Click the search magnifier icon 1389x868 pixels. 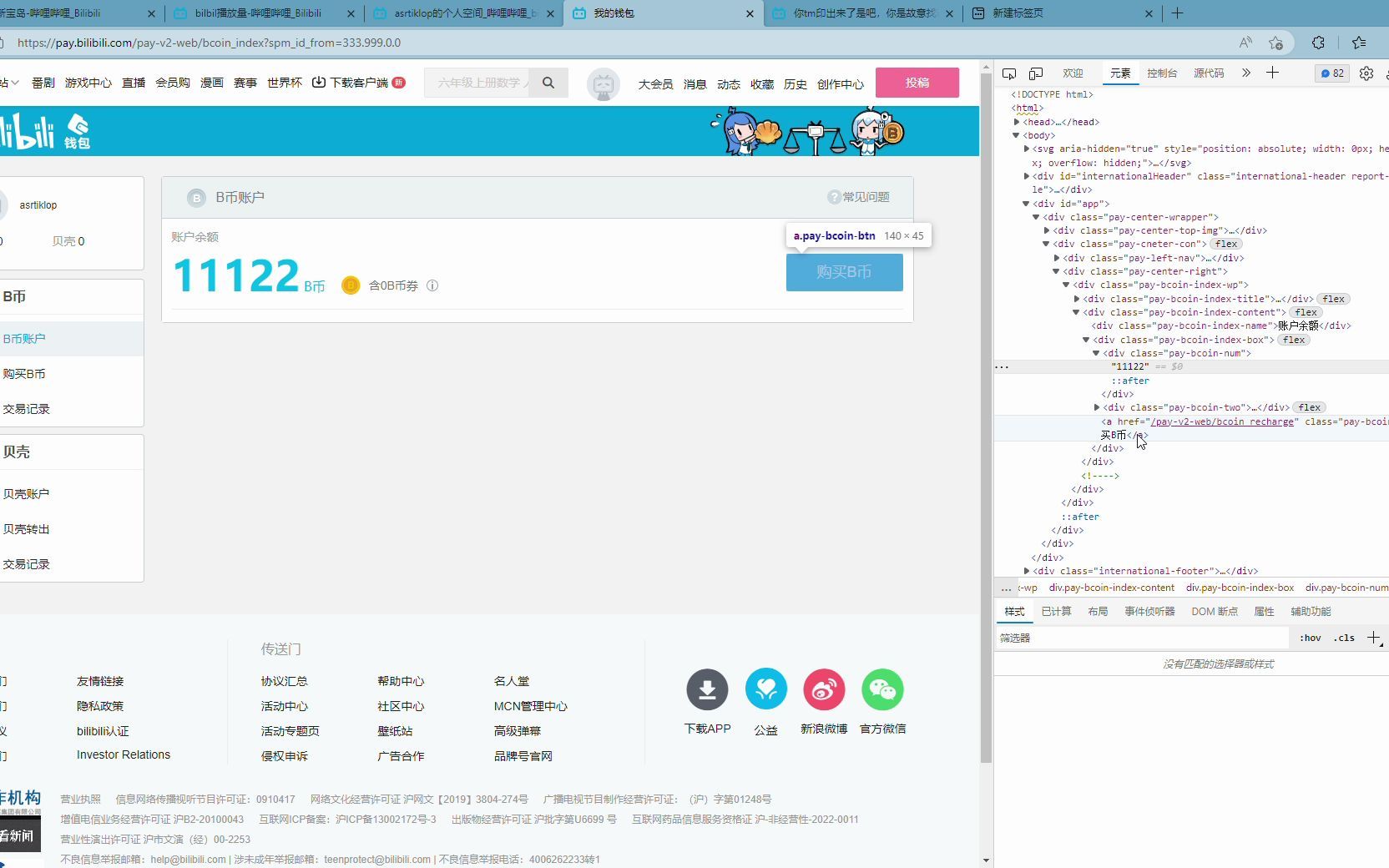[548, 83]
